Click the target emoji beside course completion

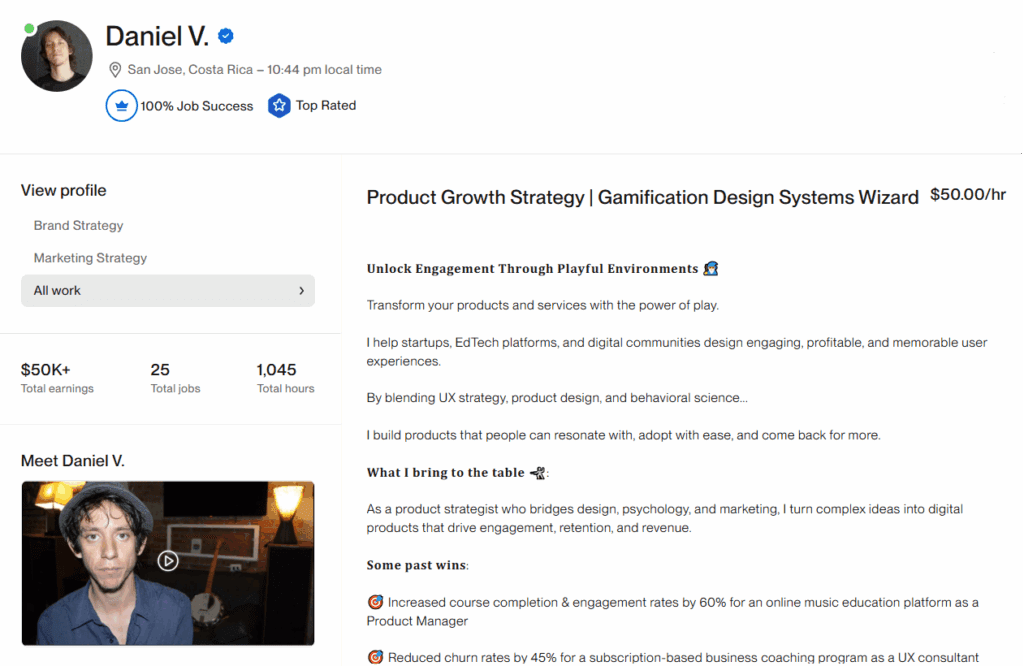375,603
